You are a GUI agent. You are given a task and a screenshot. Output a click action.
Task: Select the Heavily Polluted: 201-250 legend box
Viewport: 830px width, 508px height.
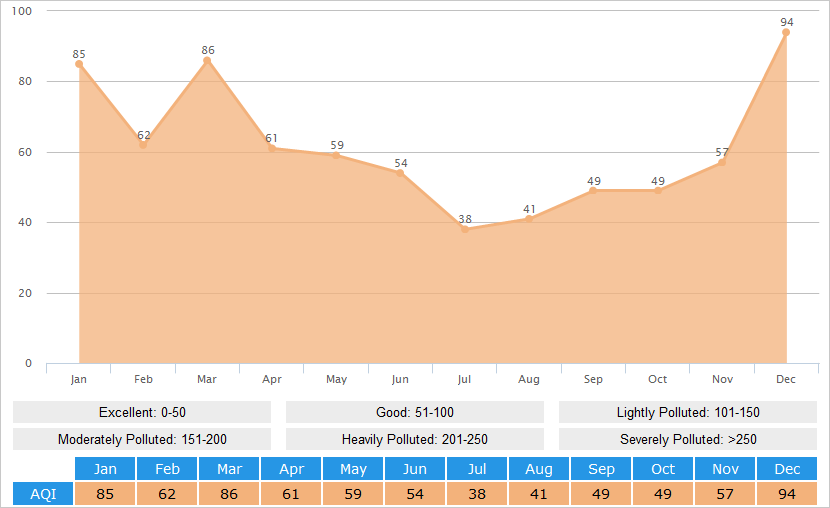click(x=415, y=439)
